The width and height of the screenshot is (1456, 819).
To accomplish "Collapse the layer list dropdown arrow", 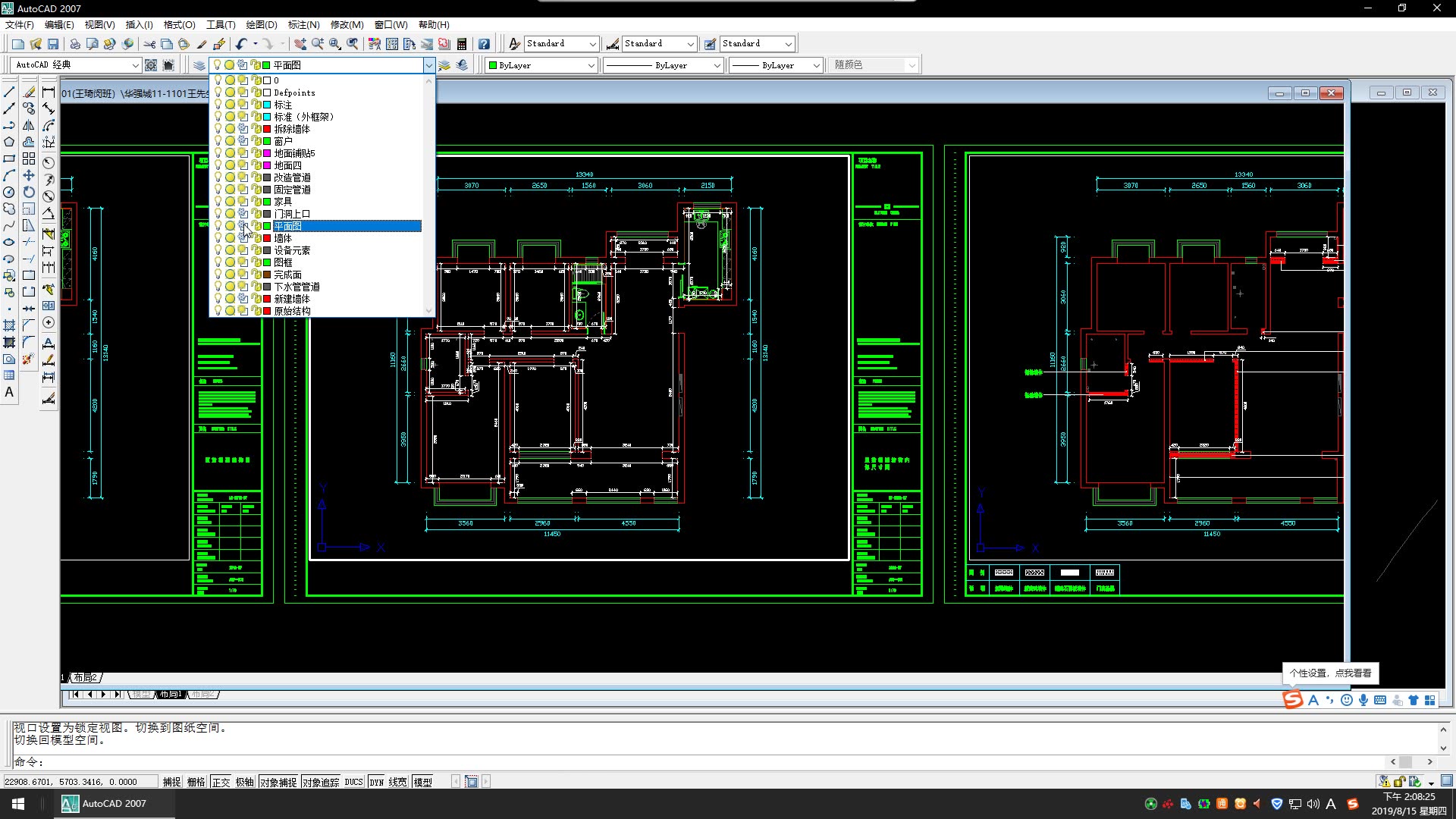I will click(x=428, y=65).
